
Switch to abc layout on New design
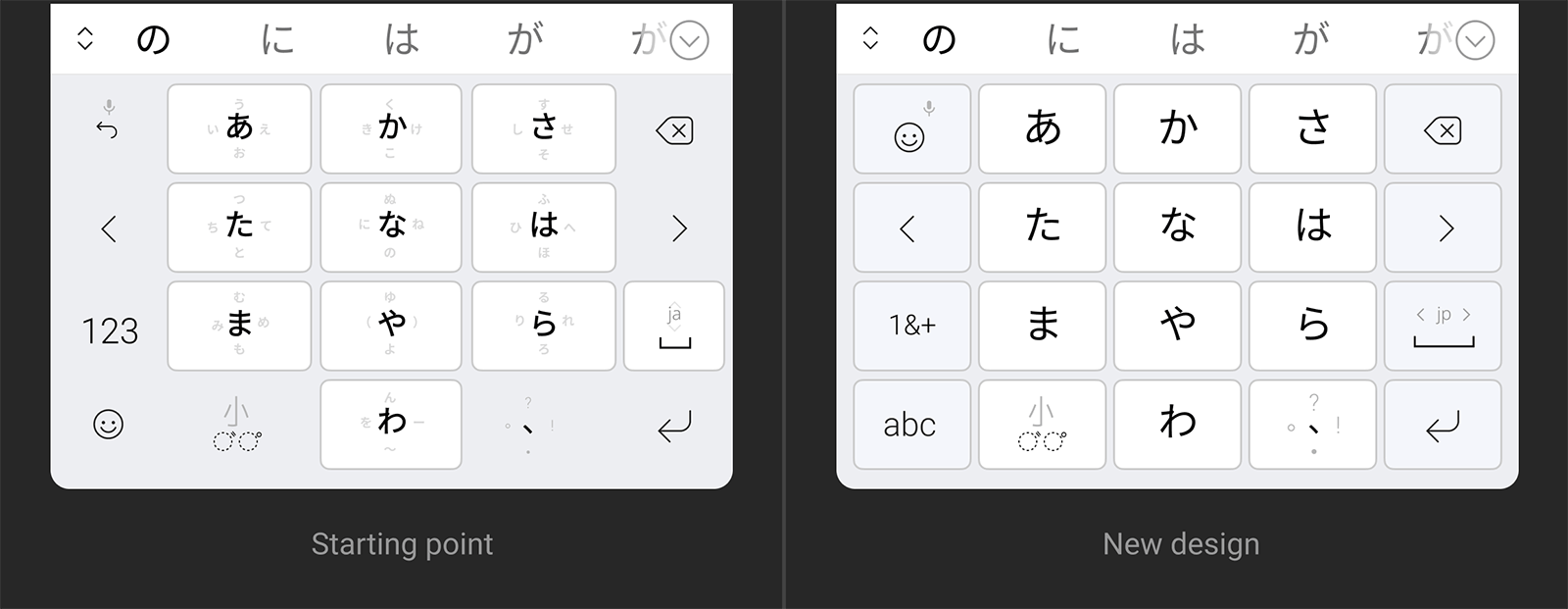[911, 425]
